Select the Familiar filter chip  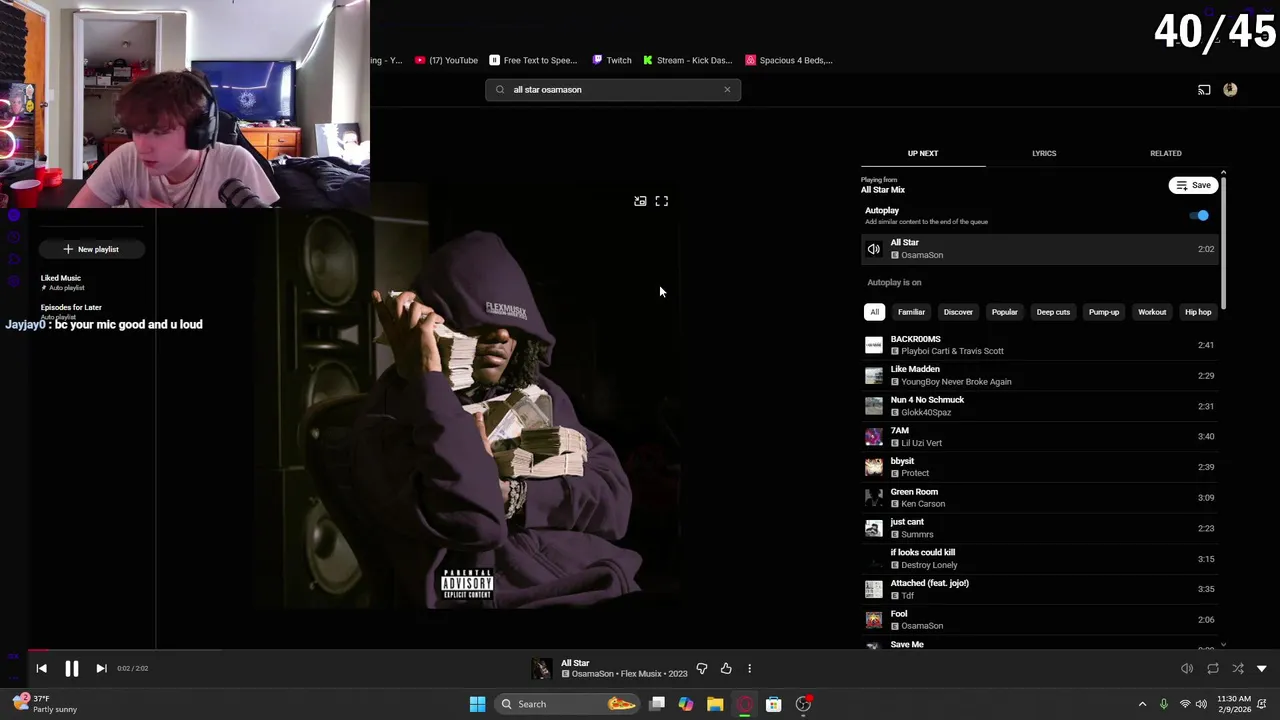coord(911,312)
